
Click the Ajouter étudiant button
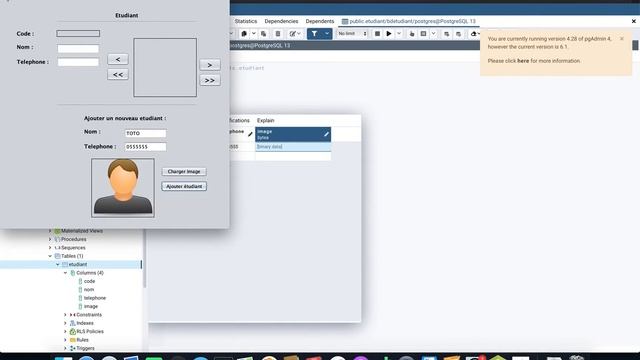[x=184, y=186]
